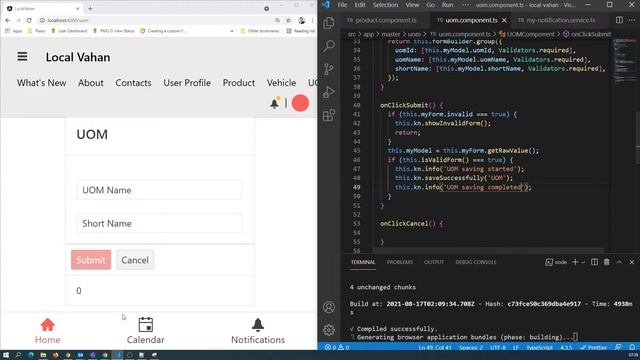Open the Vehicle nav link
This screenshot has height=360, width=640.
click(x=281, y=83)
